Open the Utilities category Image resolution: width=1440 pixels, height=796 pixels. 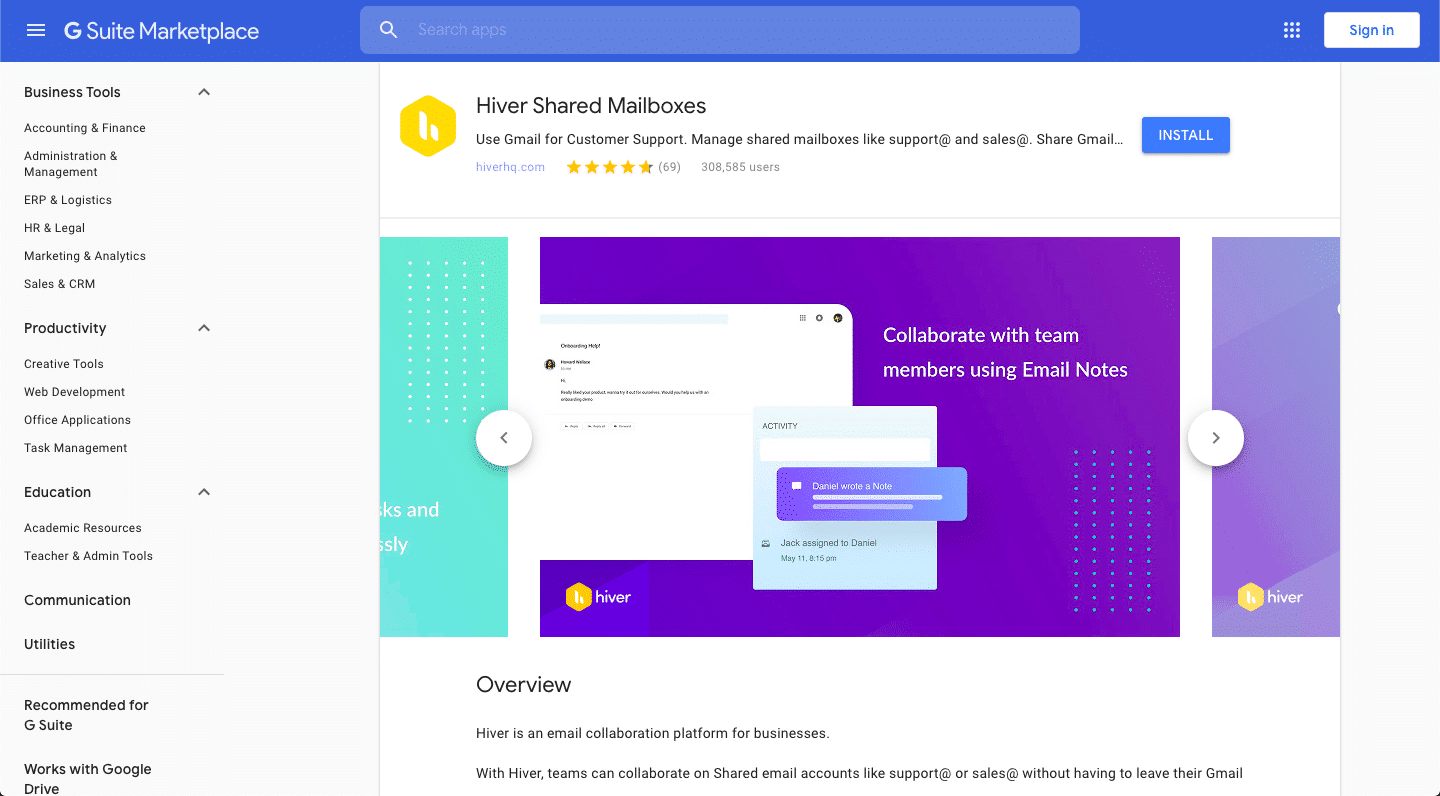click(x=50, y=644)
